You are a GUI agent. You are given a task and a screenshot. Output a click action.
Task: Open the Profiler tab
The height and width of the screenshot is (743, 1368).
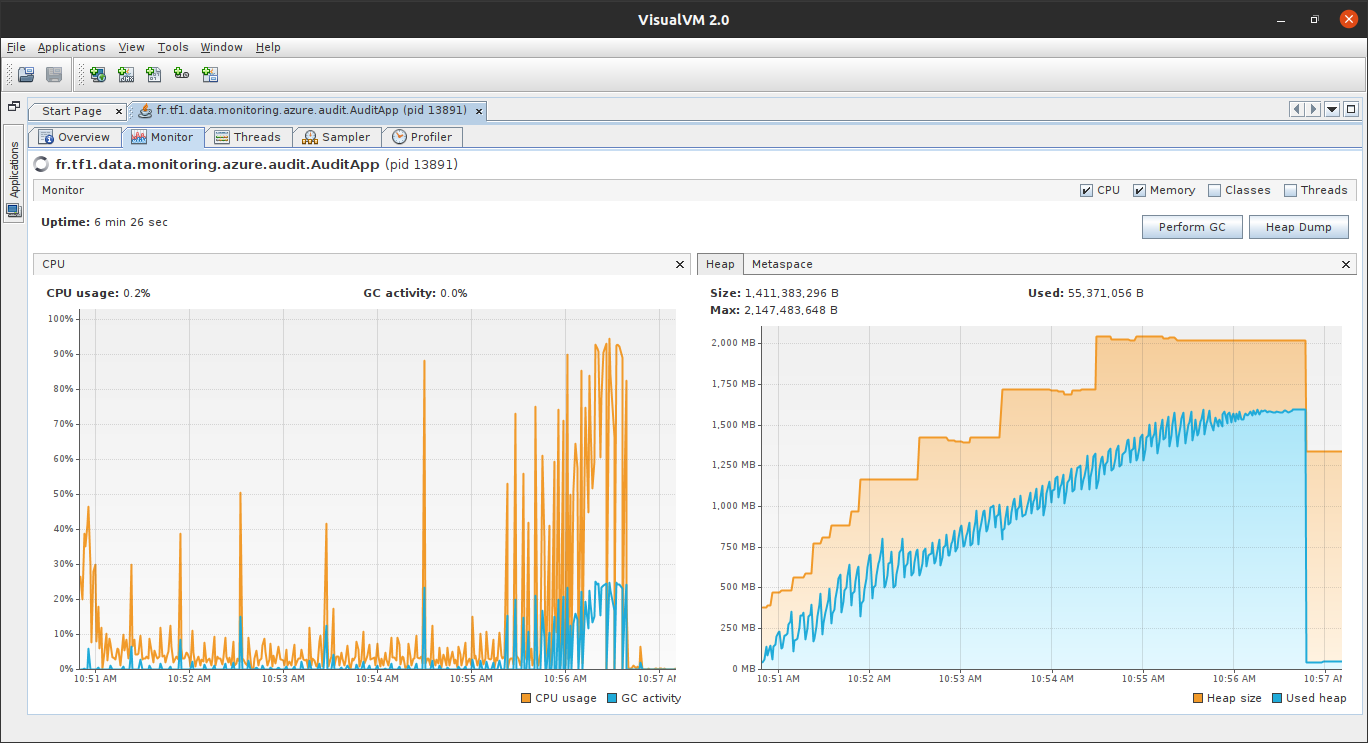coord(423,137)
